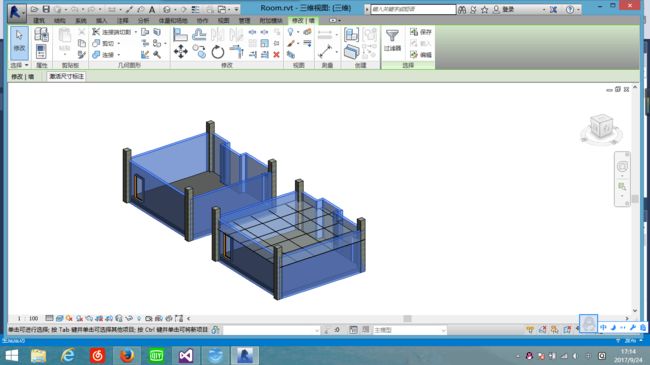The width and height of the screenshot is (650, 365).
Task: Switch to the 视图 ribbon tab
Action: click(223, 20)
